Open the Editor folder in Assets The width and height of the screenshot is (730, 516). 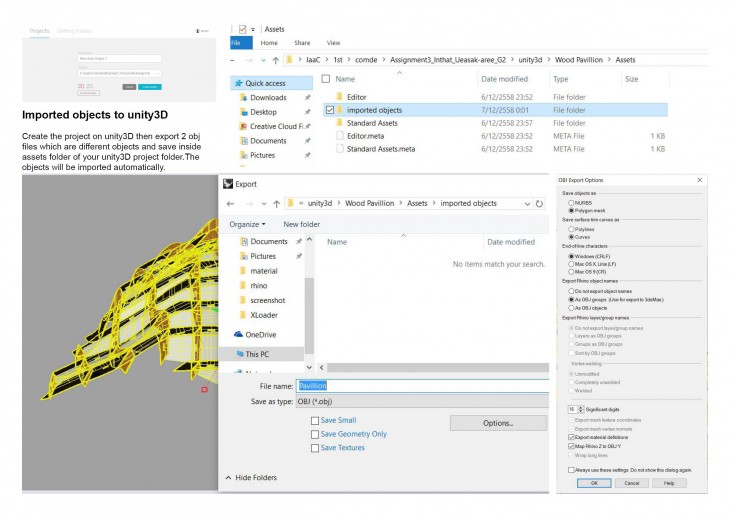pos(357,97)
